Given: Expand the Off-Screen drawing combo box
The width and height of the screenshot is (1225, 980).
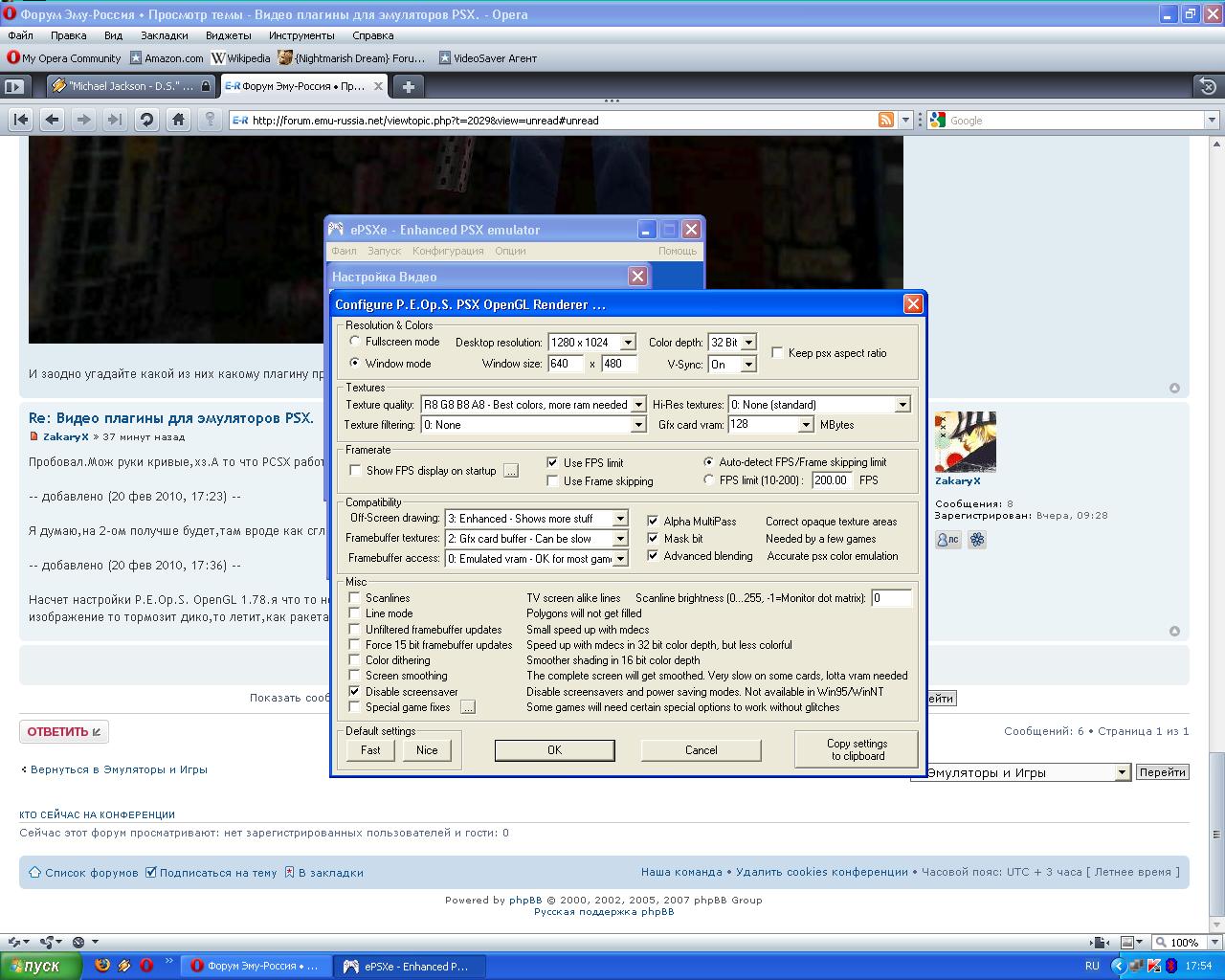Looking at the screenshot, I should (x=619, y=519).
